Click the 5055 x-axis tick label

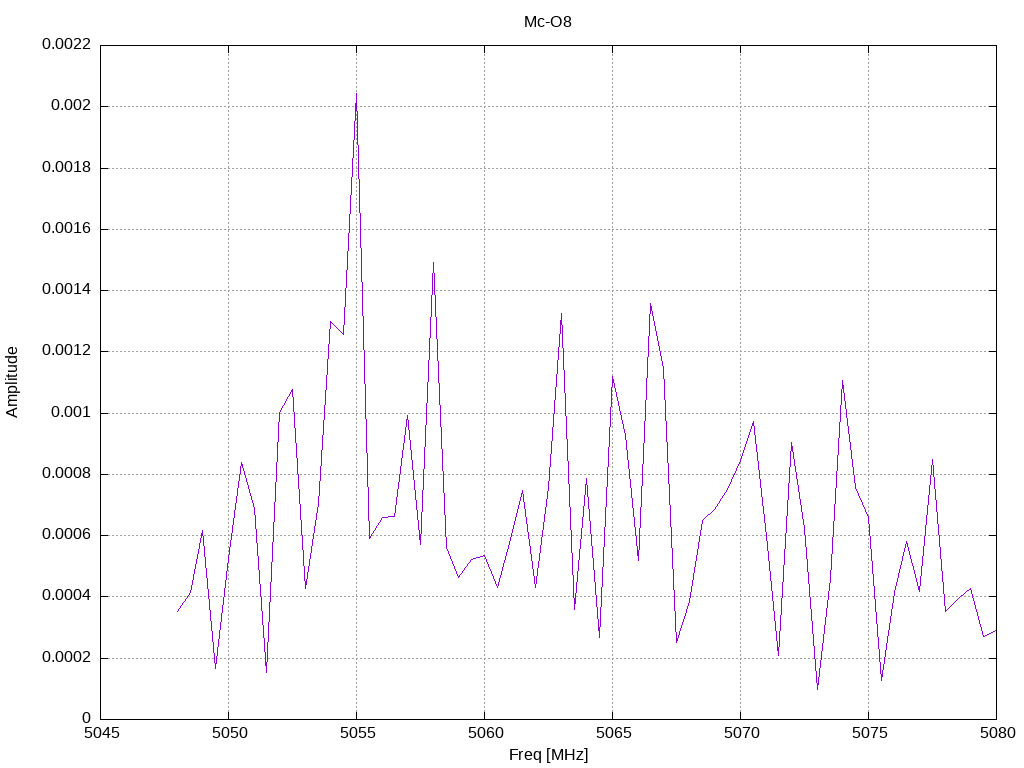pyautogui.click(x=357, y=733)
